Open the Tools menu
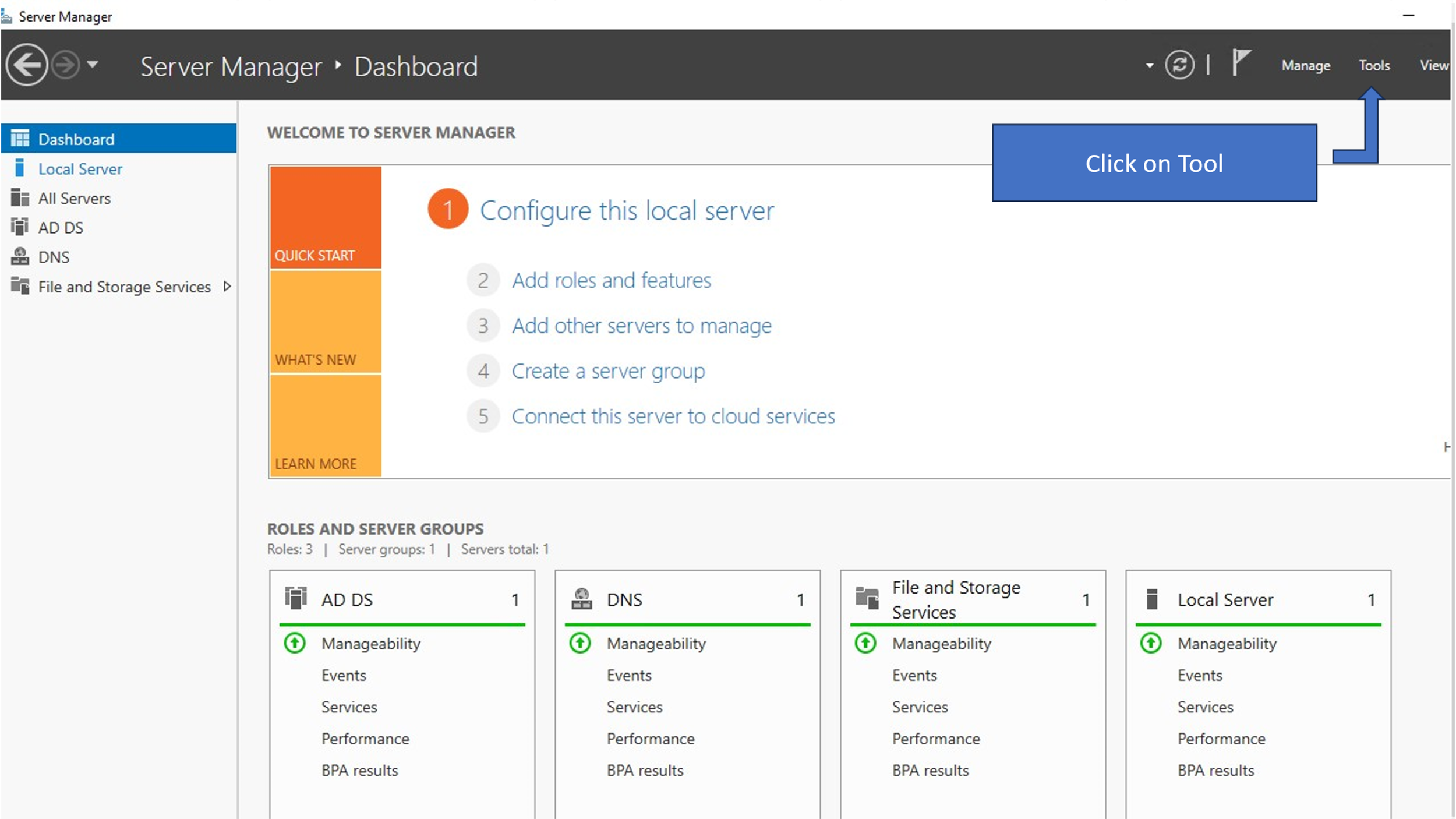1456x819 pixels. 1374,65
